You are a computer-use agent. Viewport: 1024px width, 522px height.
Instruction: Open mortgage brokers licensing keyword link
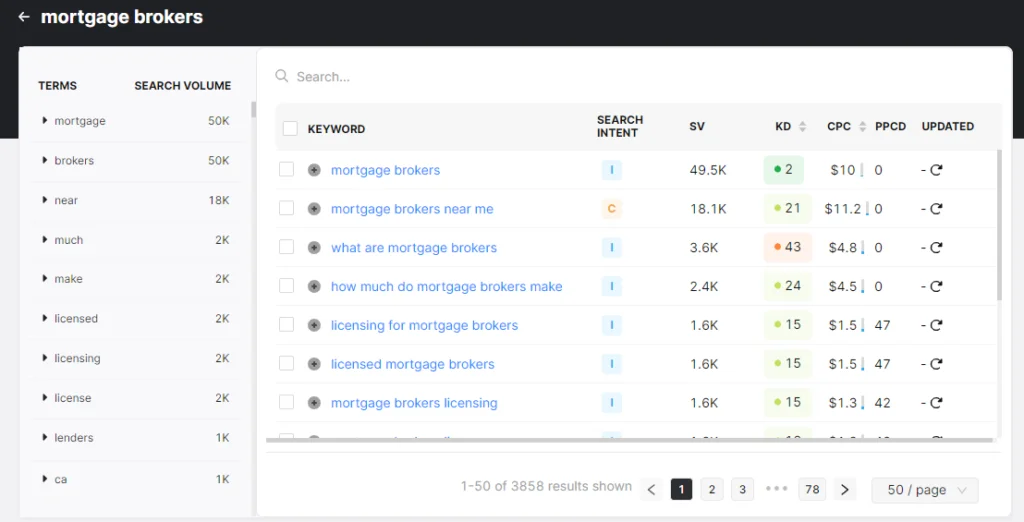click(414, 403)
